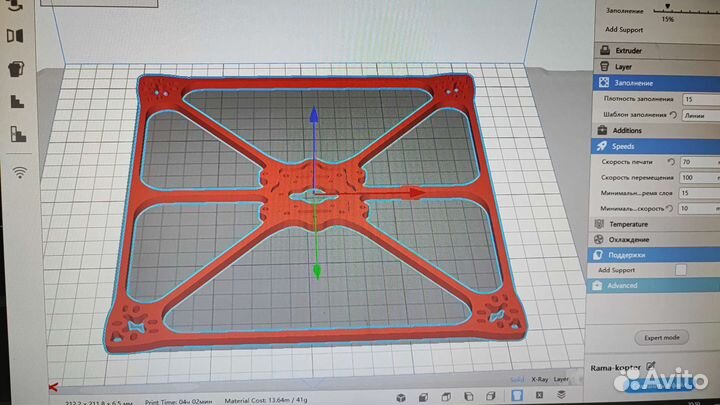Click the Плотность заполнения field
This screenshot has height=405, width=720.
point(701,99)
